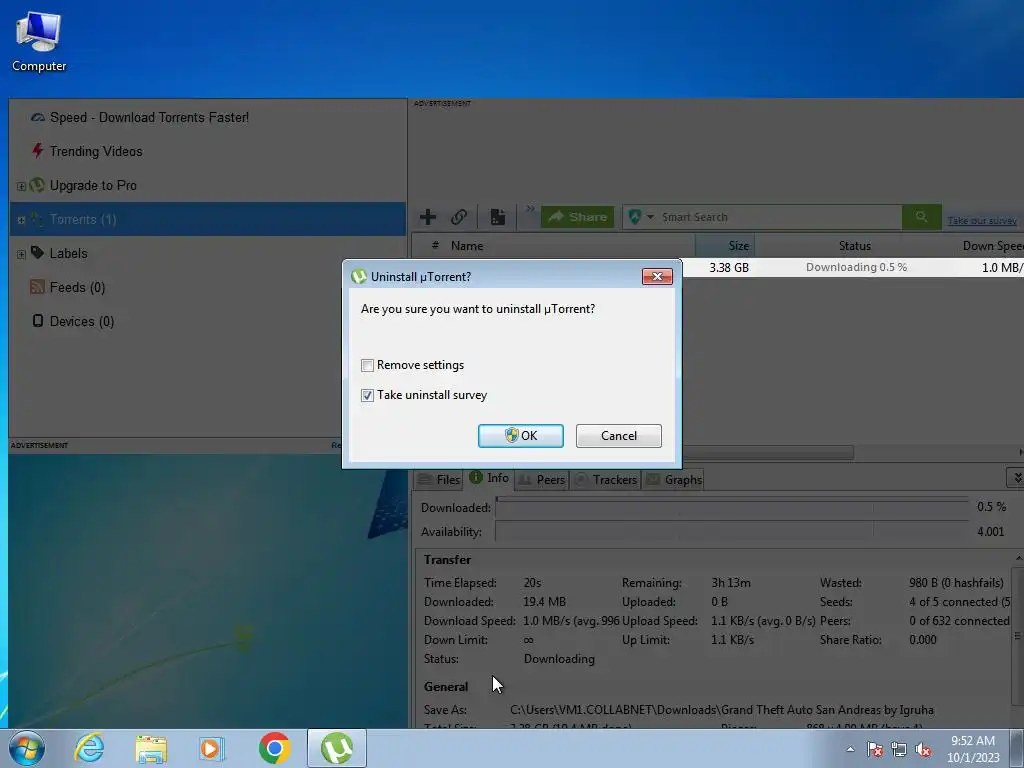1024x768 pixels.
Task: Open Feeds (0) in sidebar
Action: coord(77,287)
